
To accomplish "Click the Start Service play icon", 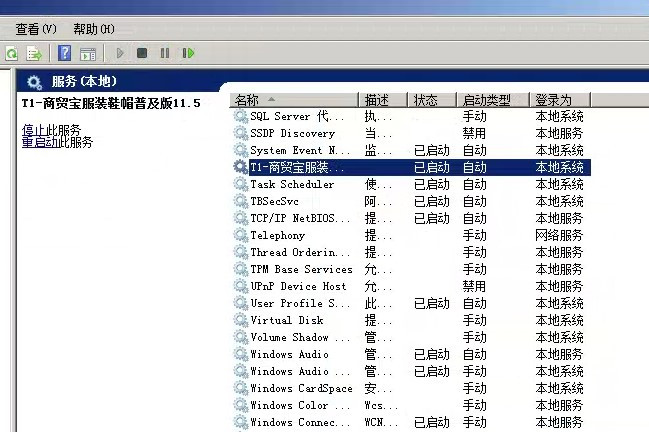I will coord(120,53).
